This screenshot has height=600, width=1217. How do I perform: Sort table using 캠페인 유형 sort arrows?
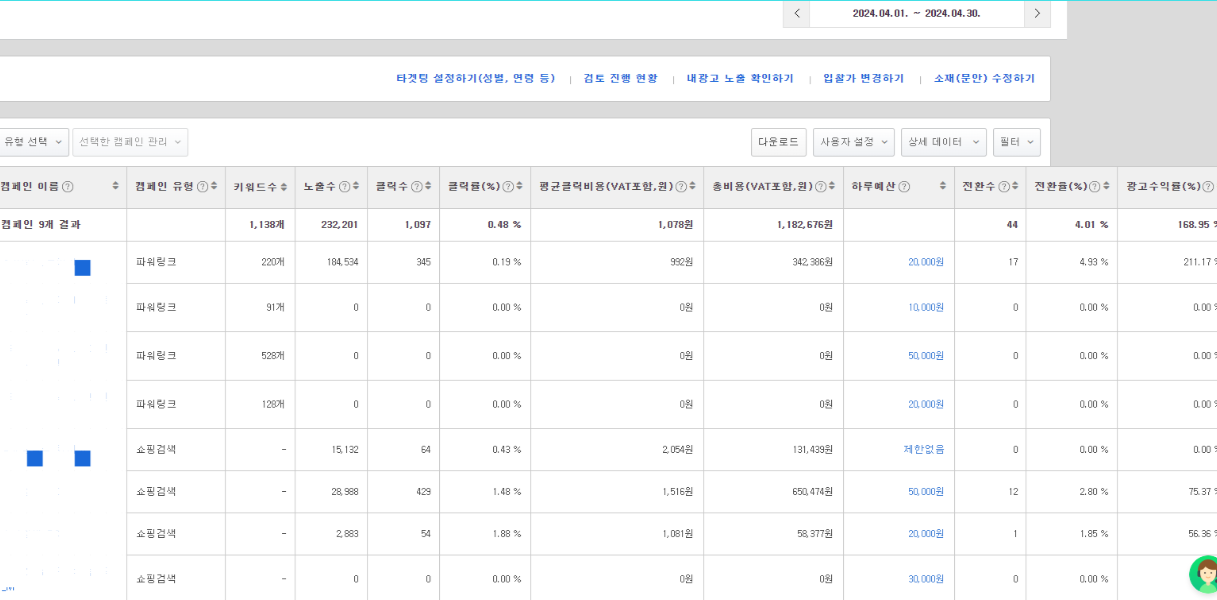214,187
